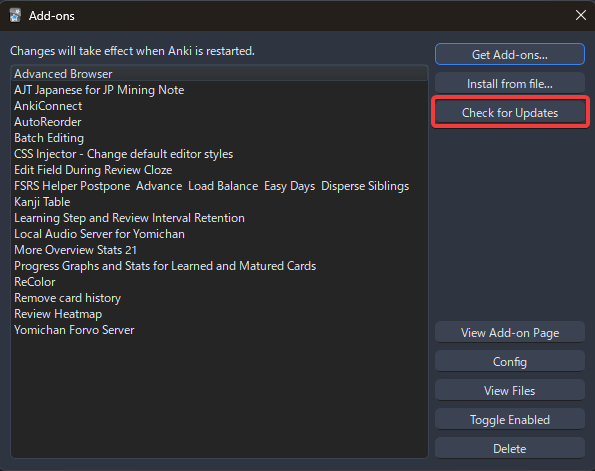The height and width of the screenshot is (471, 595).
Task: Select AnkiConnect in the list
Action: 219,106
